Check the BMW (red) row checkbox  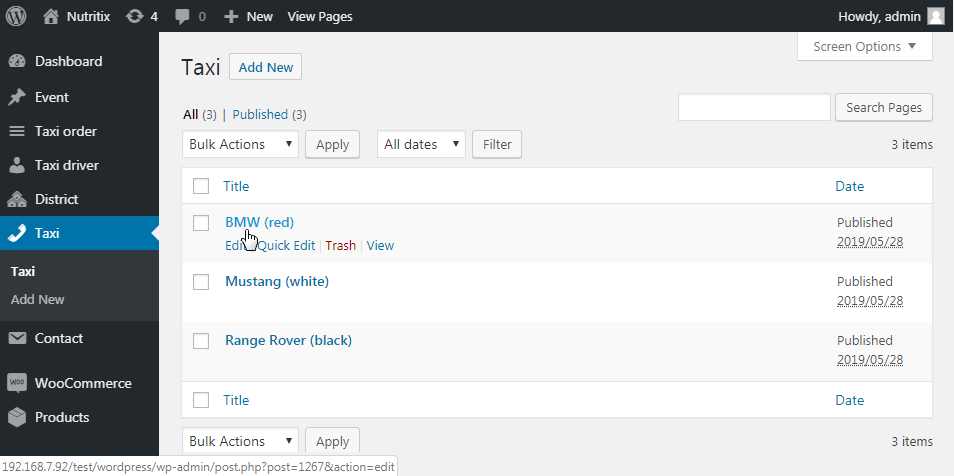[201, 223]
